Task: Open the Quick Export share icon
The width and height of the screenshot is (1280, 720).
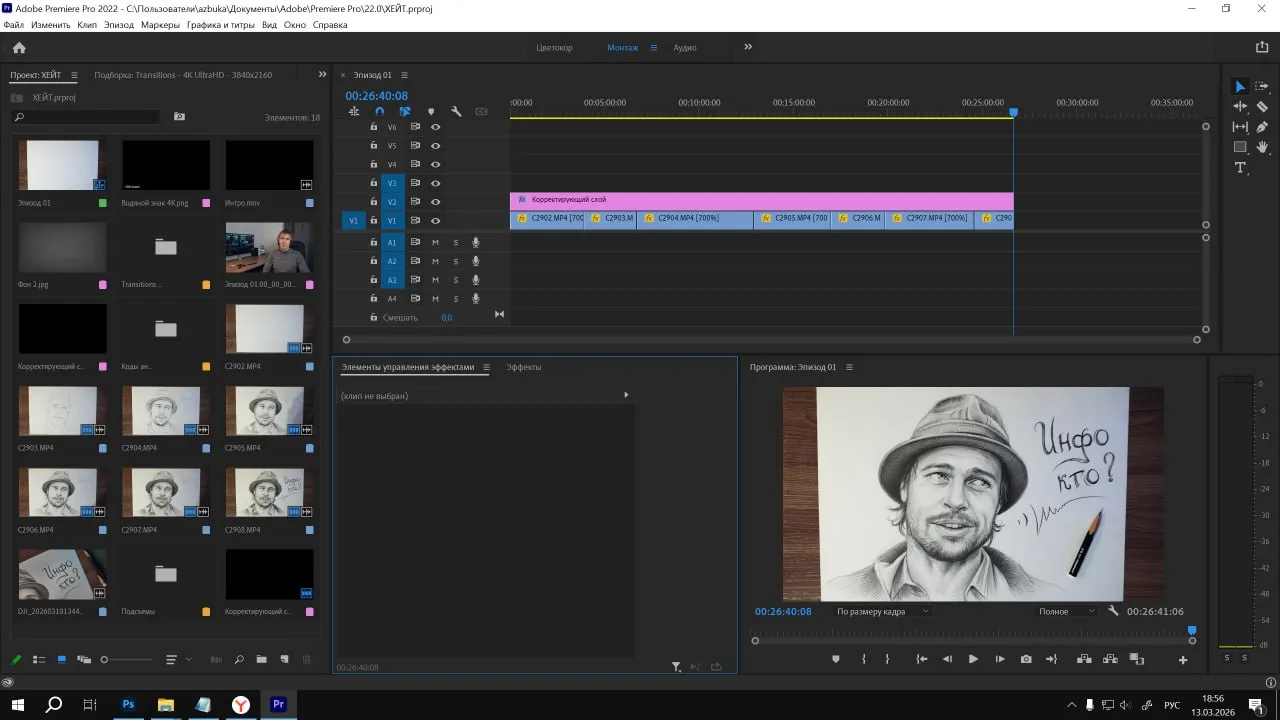Action: [x=1262, y=47]
